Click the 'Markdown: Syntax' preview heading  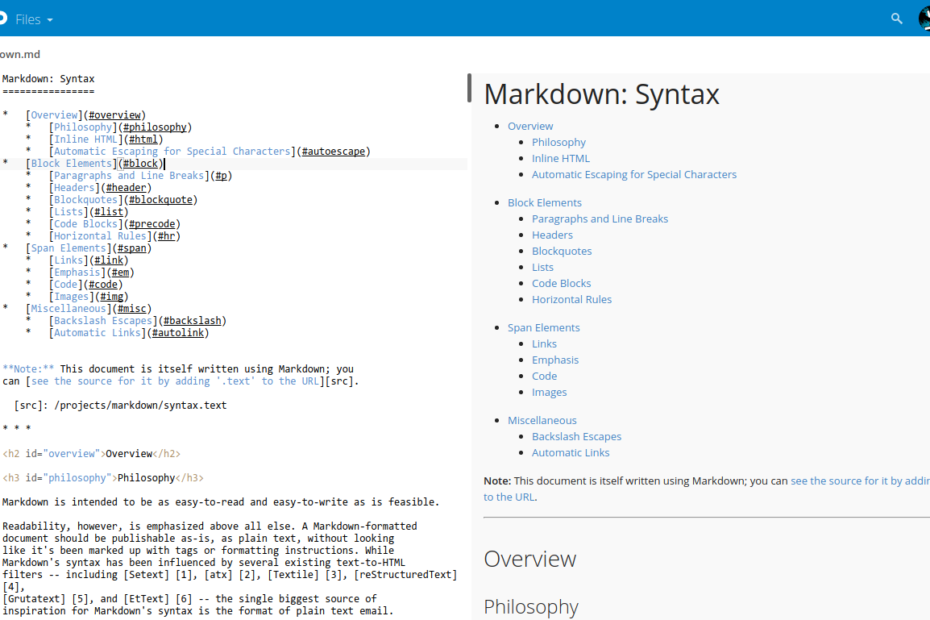pyautogui.click(x=601, y=94)
